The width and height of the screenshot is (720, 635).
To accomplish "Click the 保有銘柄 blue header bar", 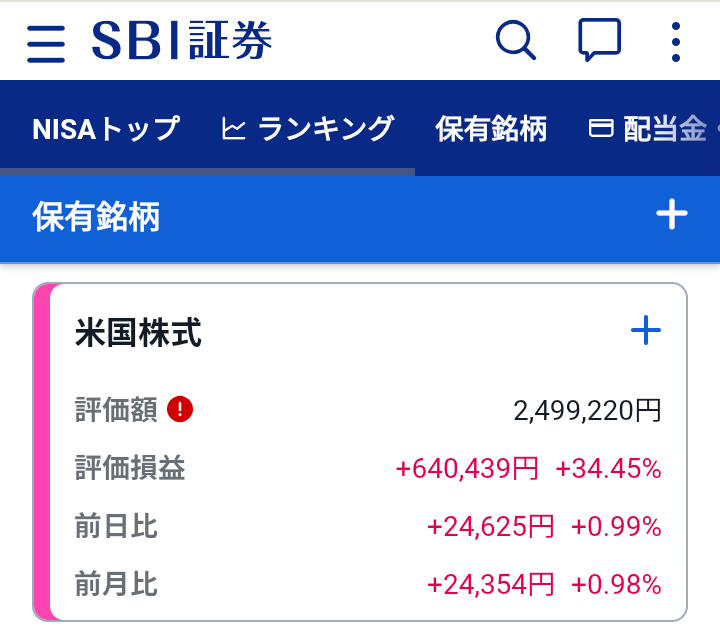I will point(360,219).
